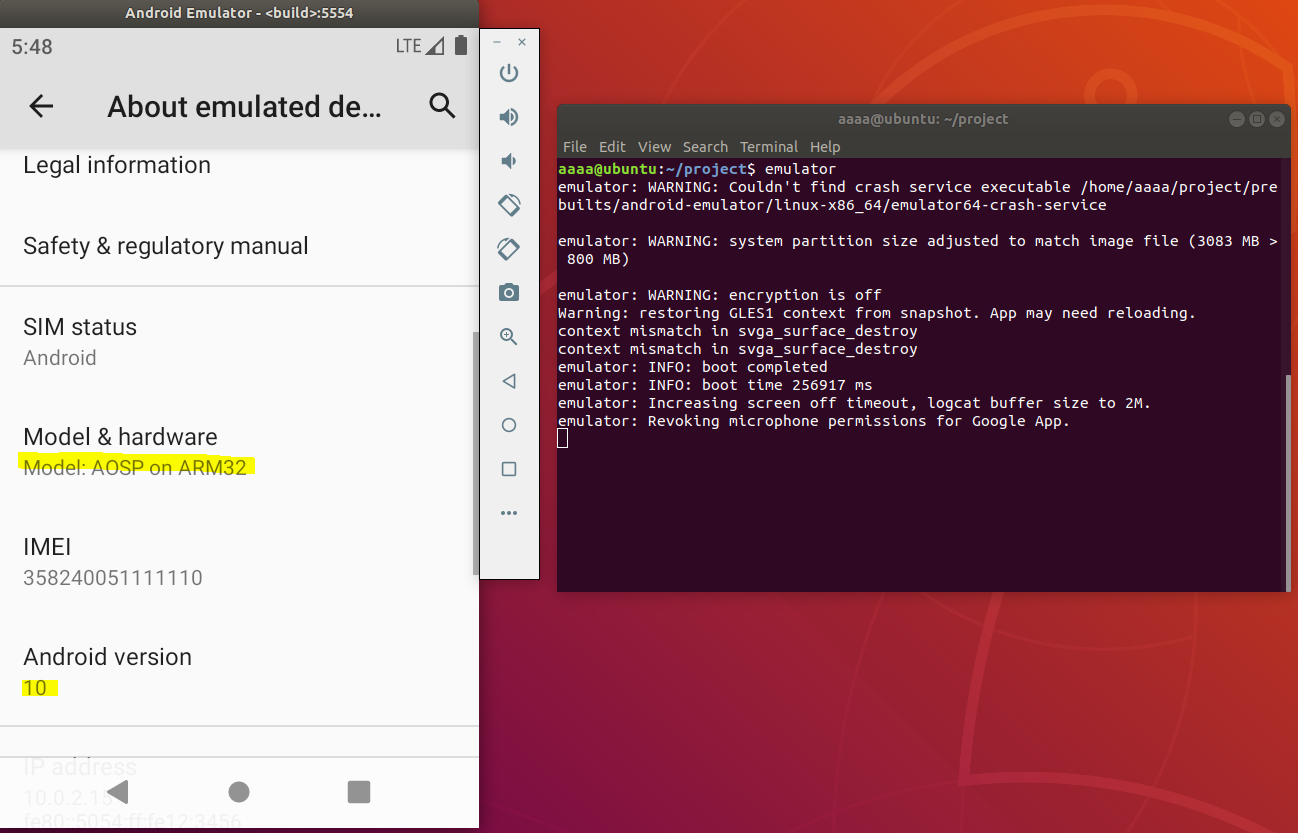The height and width of the screenshot is (833, 1298).
Task: Click the toolbar back triangle icon
Action: 509,381
